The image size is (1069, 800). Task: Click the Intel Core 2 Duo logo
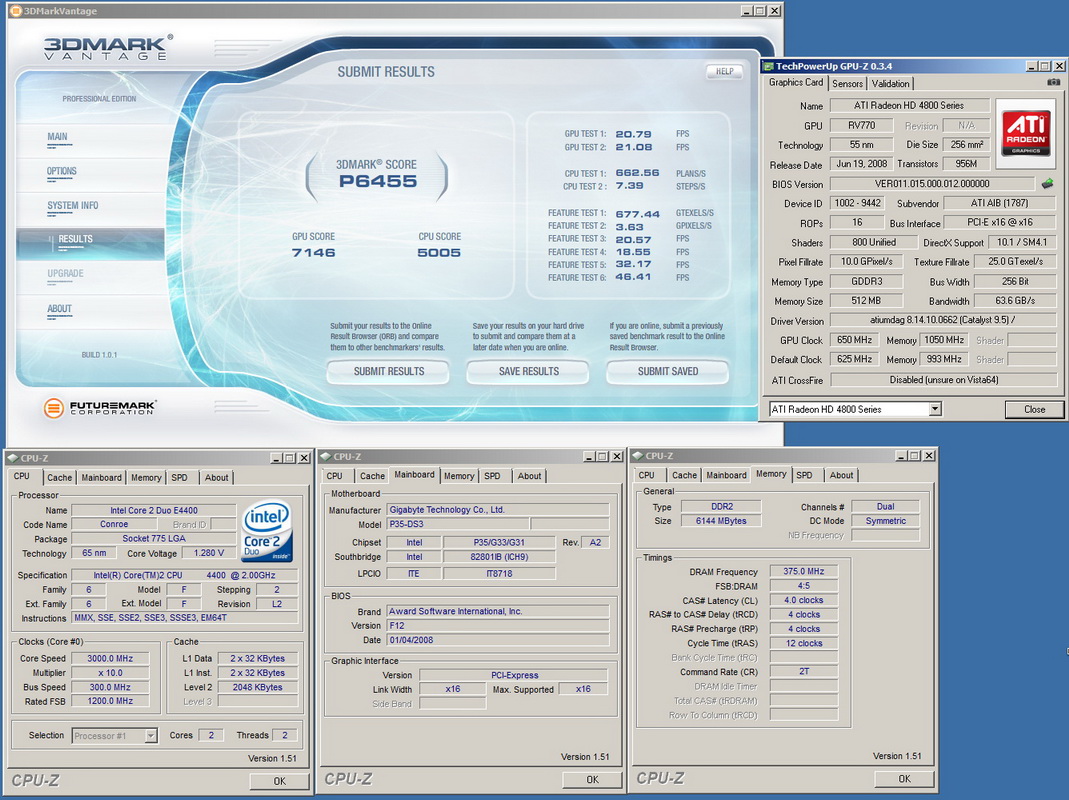click(268, 532)
